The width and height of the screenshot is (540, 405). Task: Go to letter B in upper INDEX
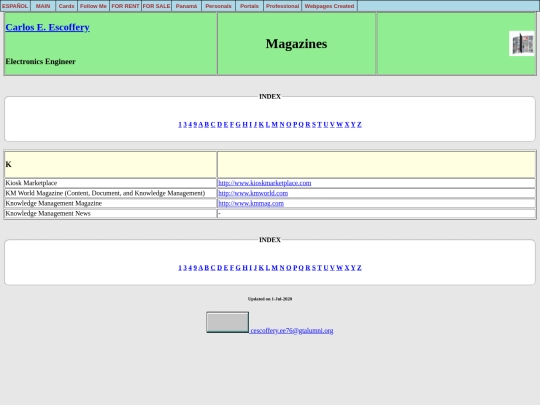click(207, 124)
